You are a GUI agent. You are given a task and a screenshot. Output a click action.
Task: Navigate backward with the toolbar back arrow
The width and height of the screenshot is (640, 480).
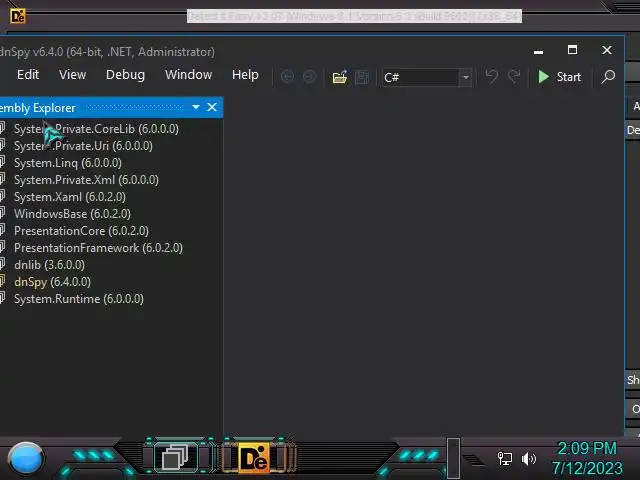tap(287, 77)
